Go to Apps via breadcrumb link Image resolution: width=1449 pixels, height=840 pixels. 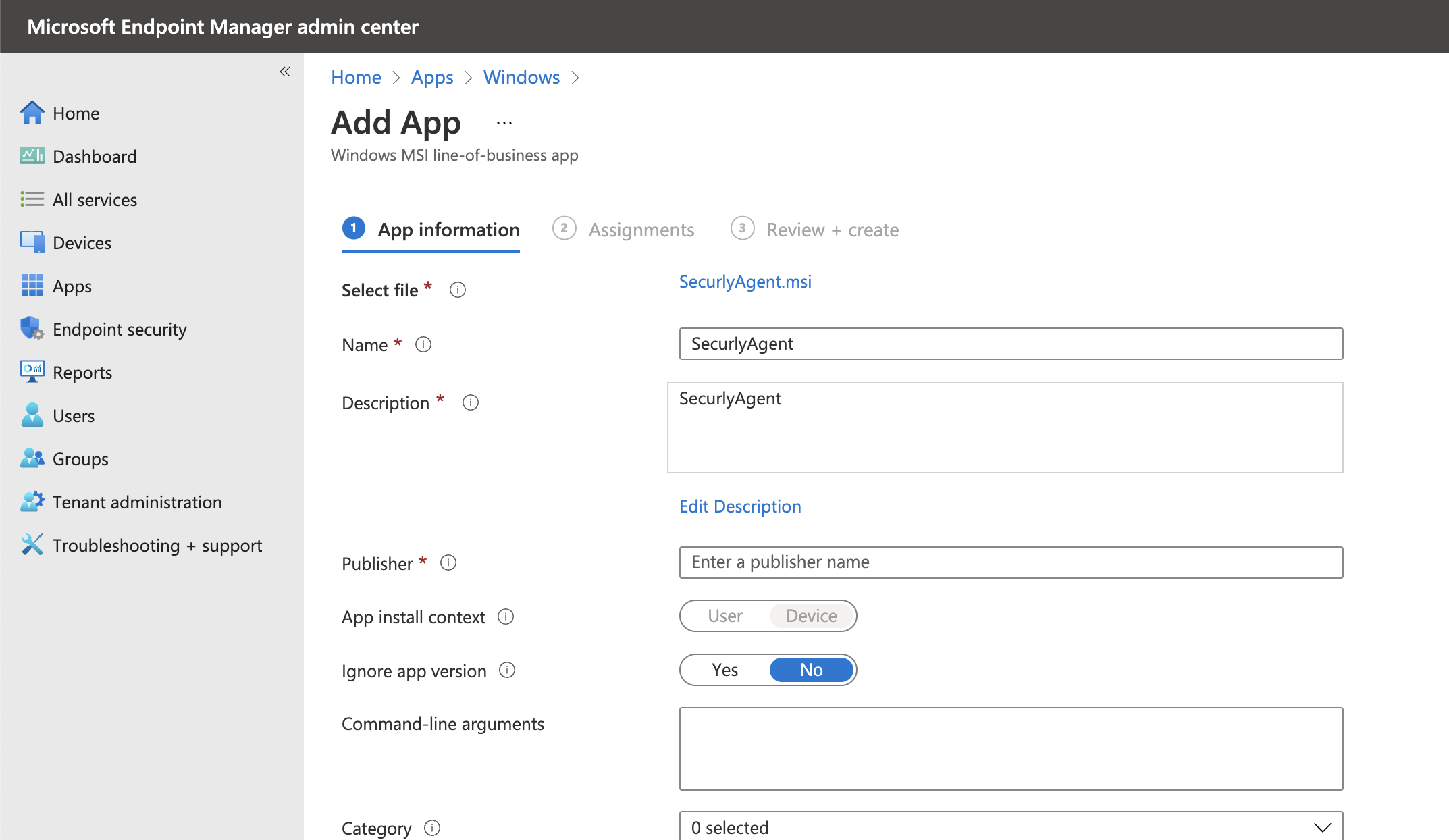(432, 77)
